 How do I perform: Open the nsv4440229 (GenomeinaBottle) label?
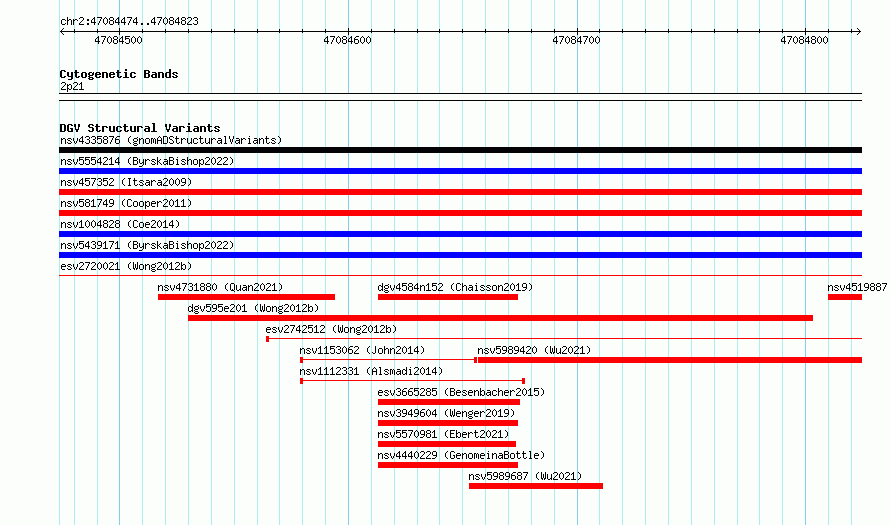point(461,455)
